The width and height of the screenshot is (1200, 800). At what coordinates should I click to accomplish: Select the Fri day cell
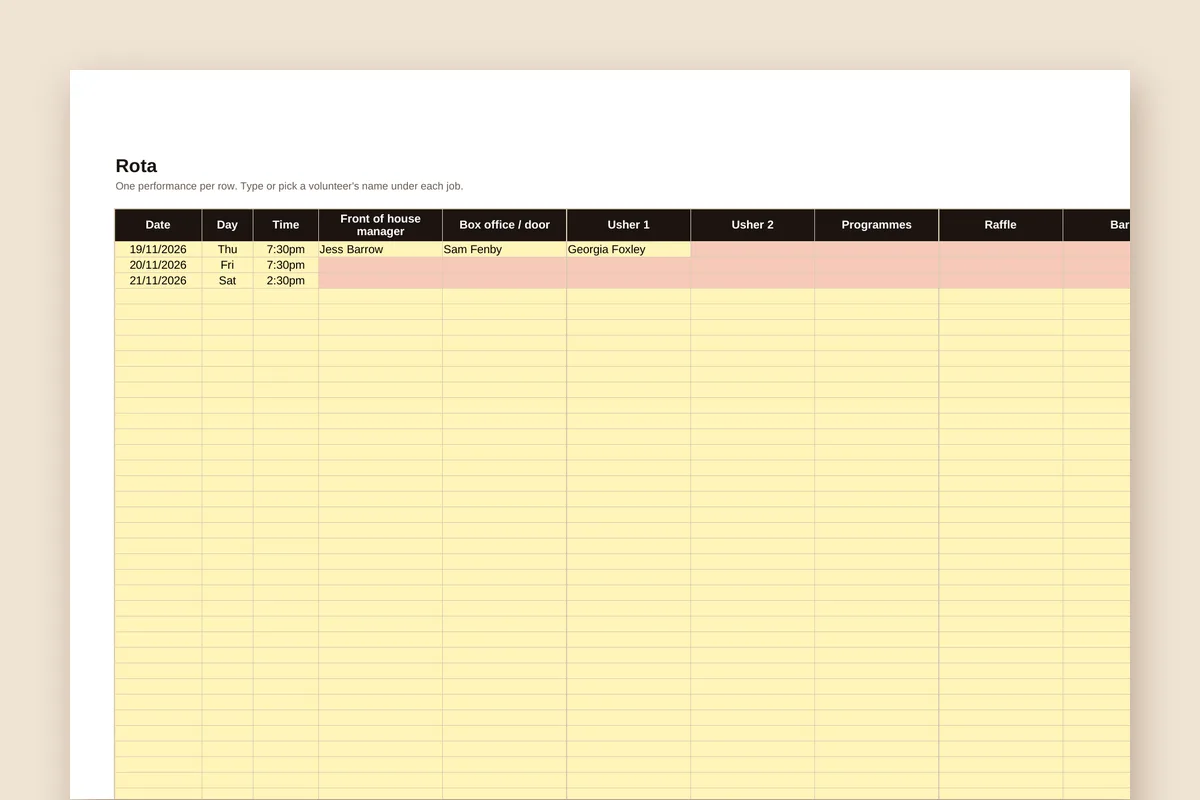coord(227,265)
